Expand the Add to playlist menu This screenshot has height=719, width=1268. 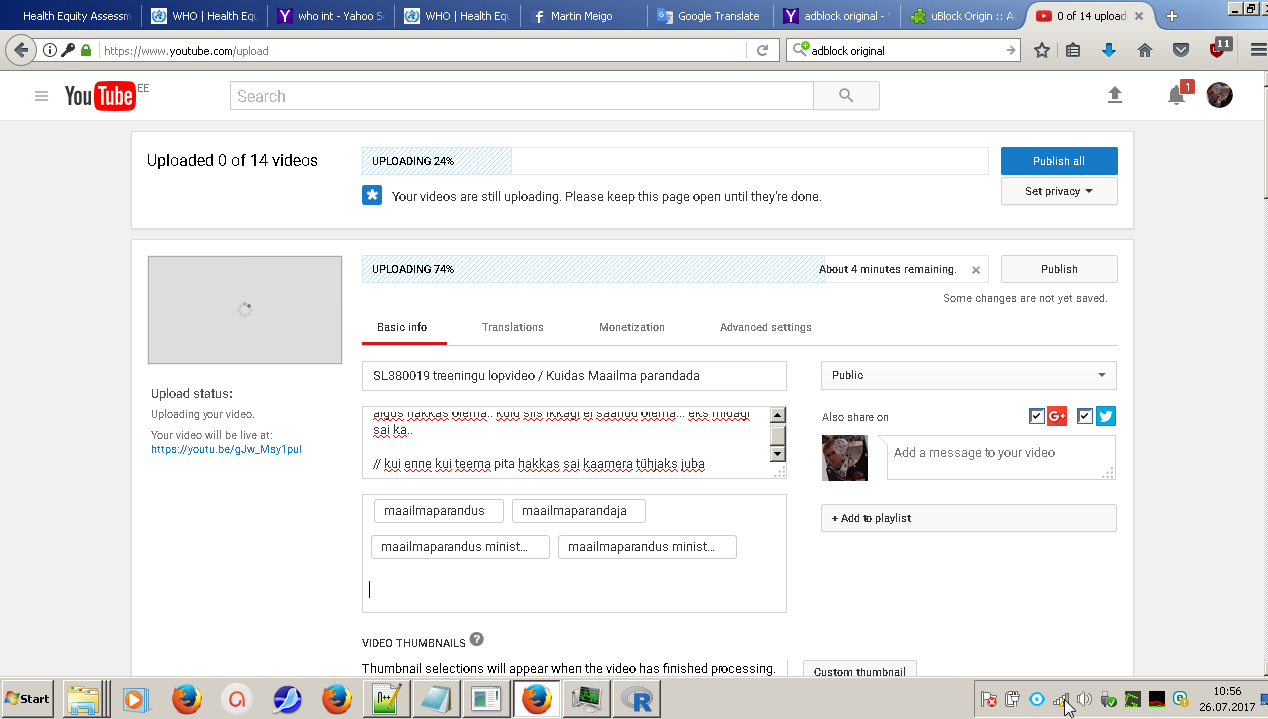[968, 518]
